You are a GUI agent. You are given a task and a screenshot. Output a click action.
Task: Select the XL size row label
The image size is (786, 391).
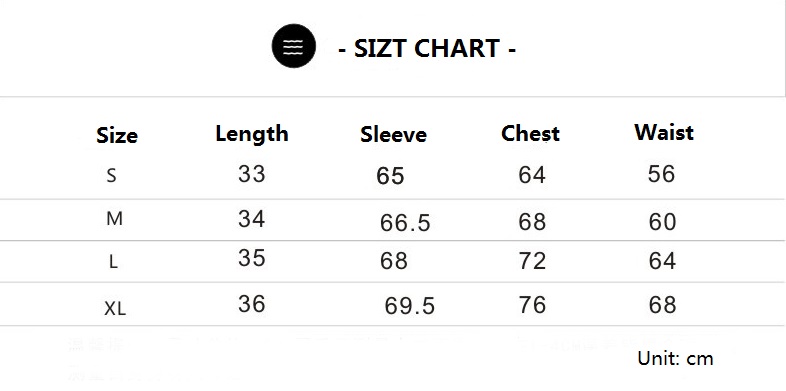[x=115, y=308]
